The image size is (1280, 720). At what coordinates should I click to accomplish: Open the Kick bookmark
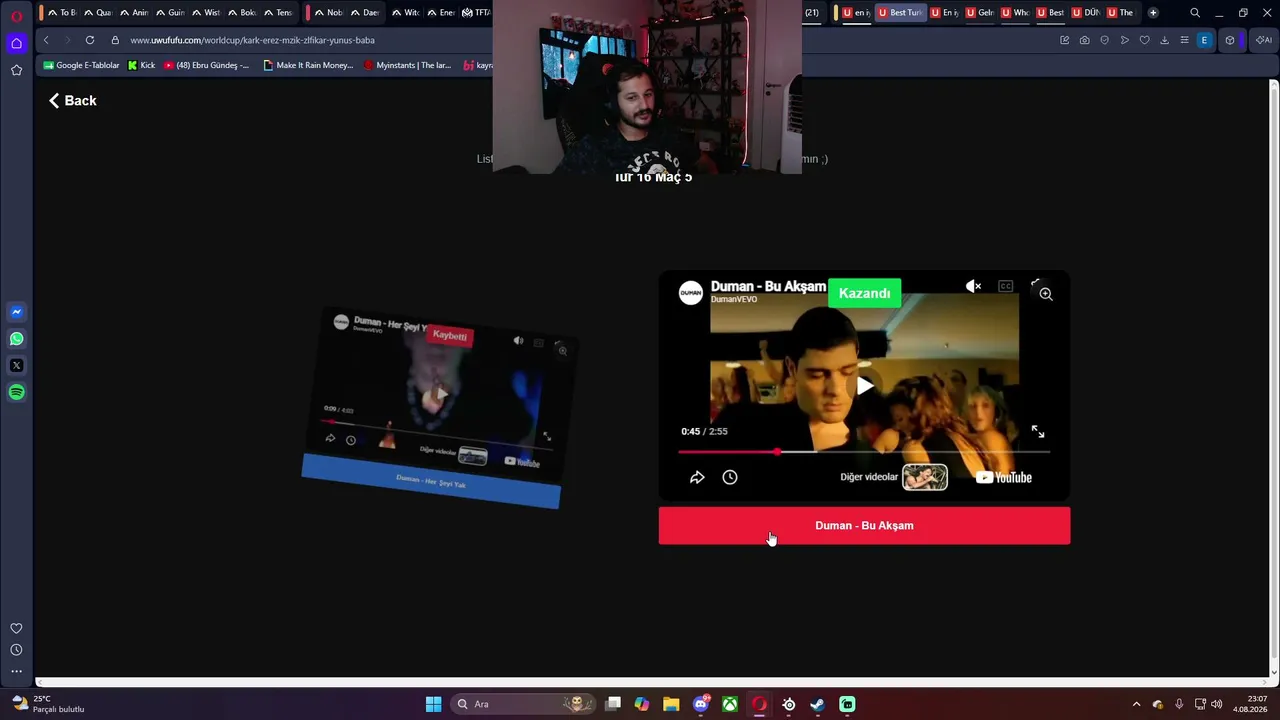coord(141,65)
